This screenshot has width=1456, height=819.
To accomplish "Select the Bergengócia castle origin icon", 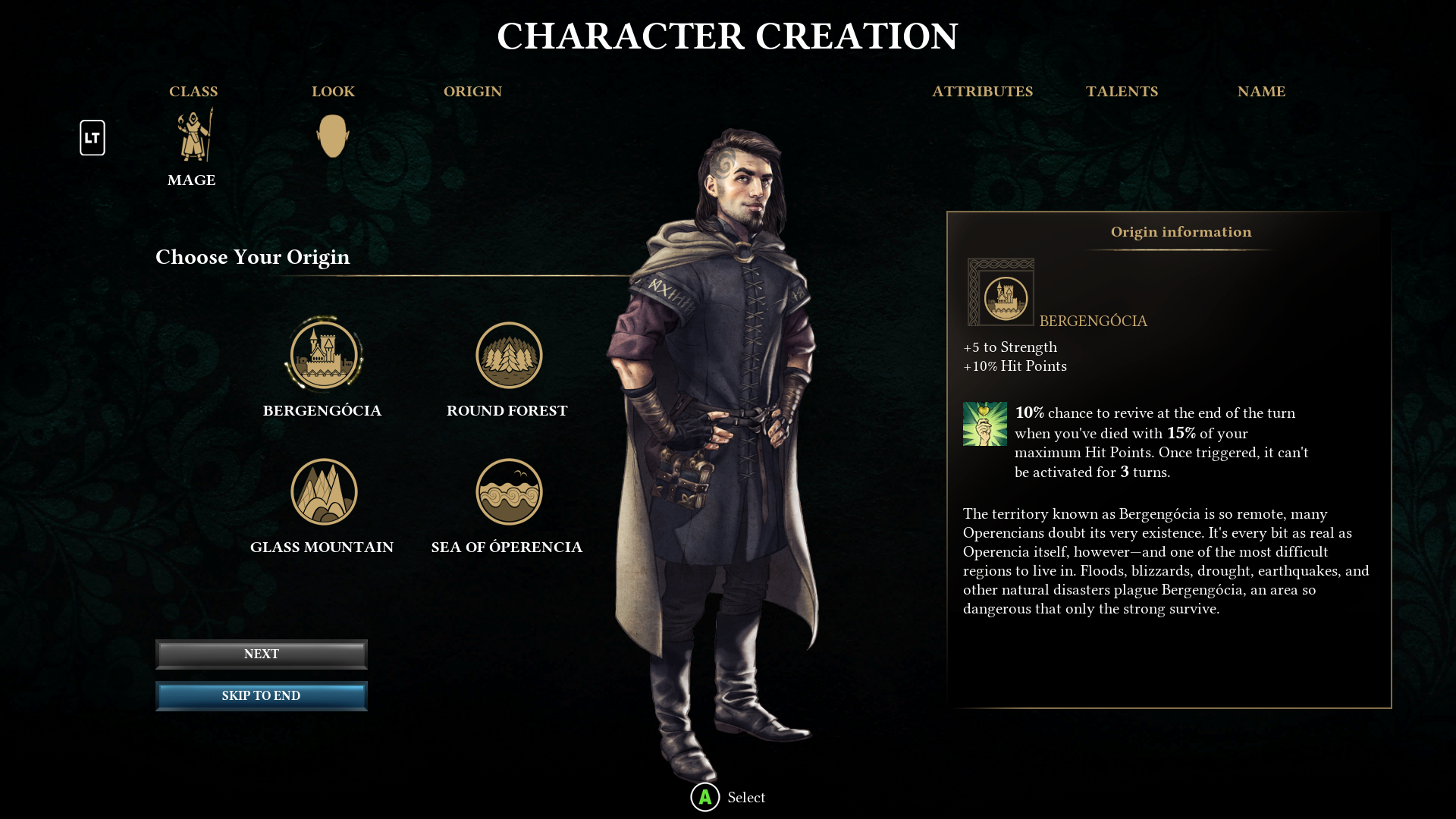I will [x=324, y=355].
